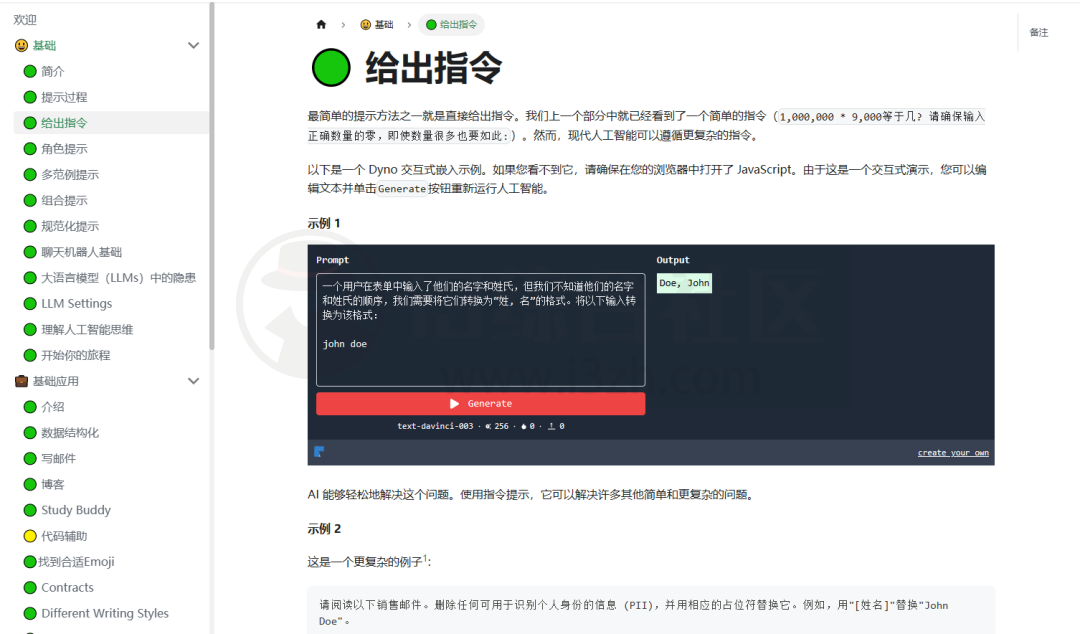The height and width of the screenshot is (634, 1080).
Task: Select the 给出指令 breadcrumb item
Action: [451, 25]
